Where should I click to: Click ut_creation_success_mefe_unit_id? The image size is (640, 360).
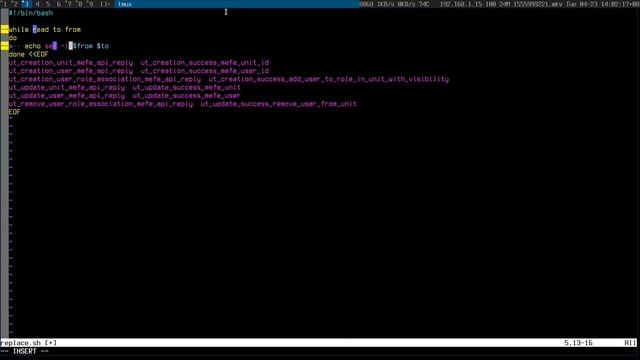coord(205,62)
